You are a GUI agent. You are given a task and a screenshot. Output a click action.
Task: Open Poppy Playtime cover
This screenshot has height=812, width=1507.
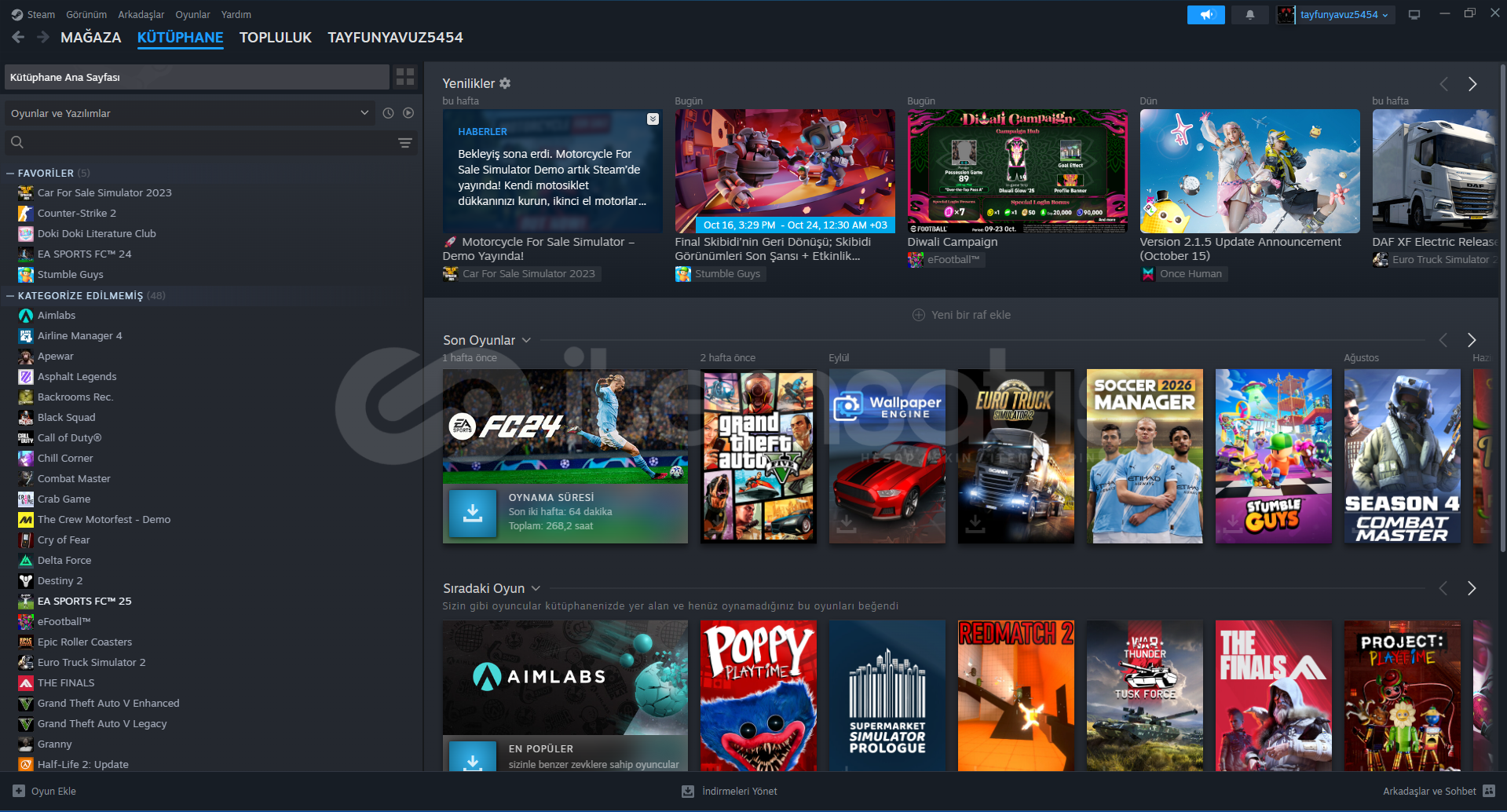[x=759, y=696]
